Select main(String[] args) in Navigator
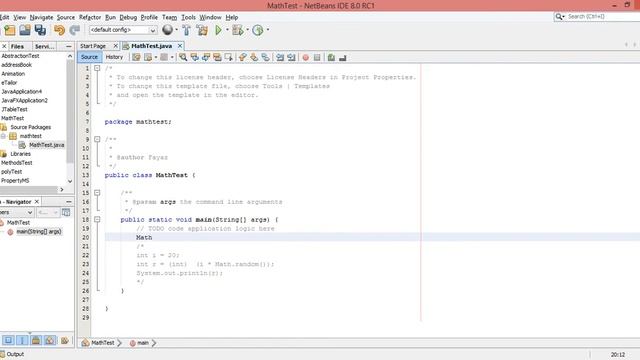The image size is (640, 360). click(x=38, y=231)
